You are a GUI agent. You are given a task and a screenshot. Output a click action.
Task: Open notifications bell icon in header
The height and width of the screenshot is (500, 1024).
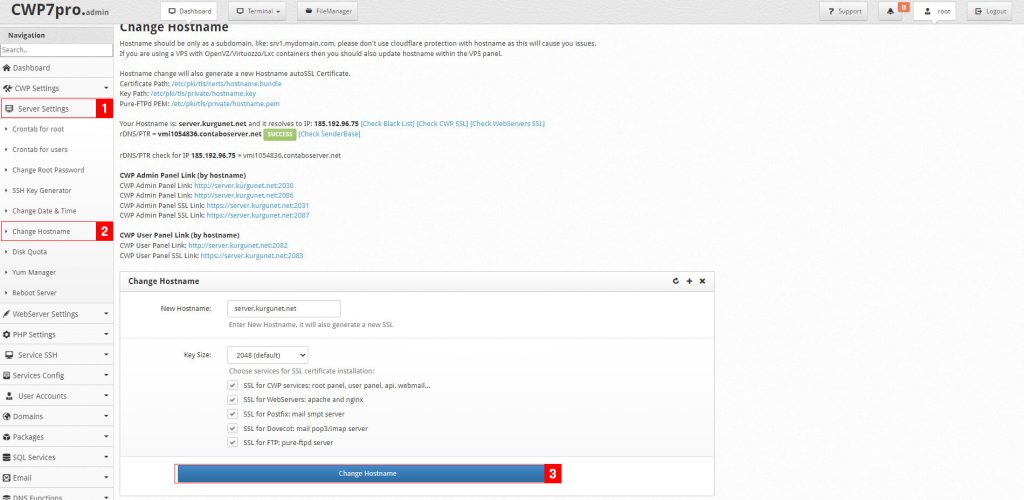pos(890,12)
